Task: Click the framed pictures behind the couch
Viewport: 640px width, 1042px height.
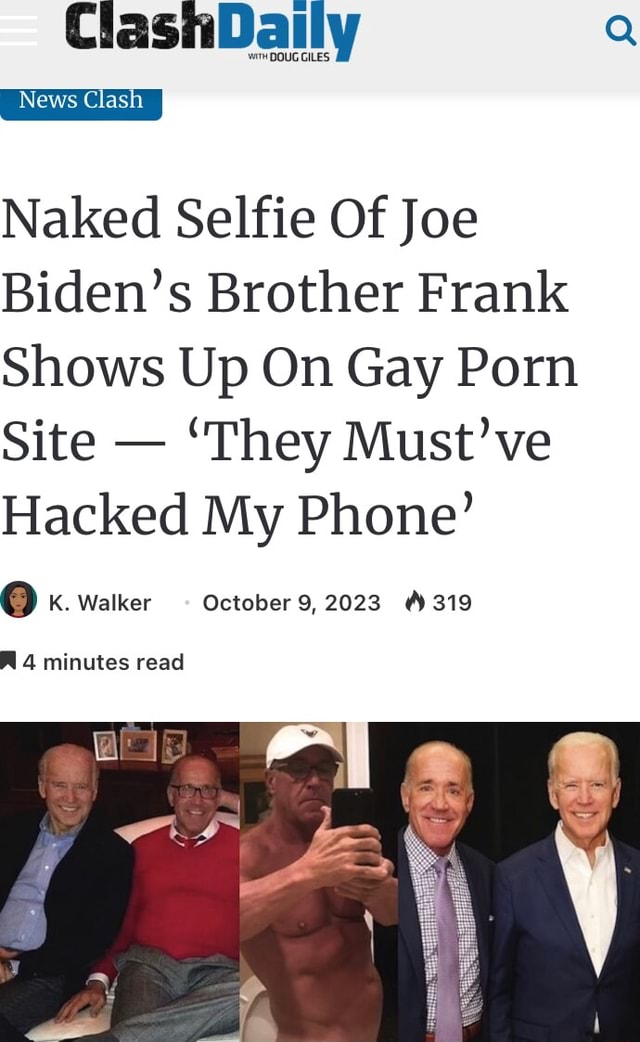Action: point(140,745)
